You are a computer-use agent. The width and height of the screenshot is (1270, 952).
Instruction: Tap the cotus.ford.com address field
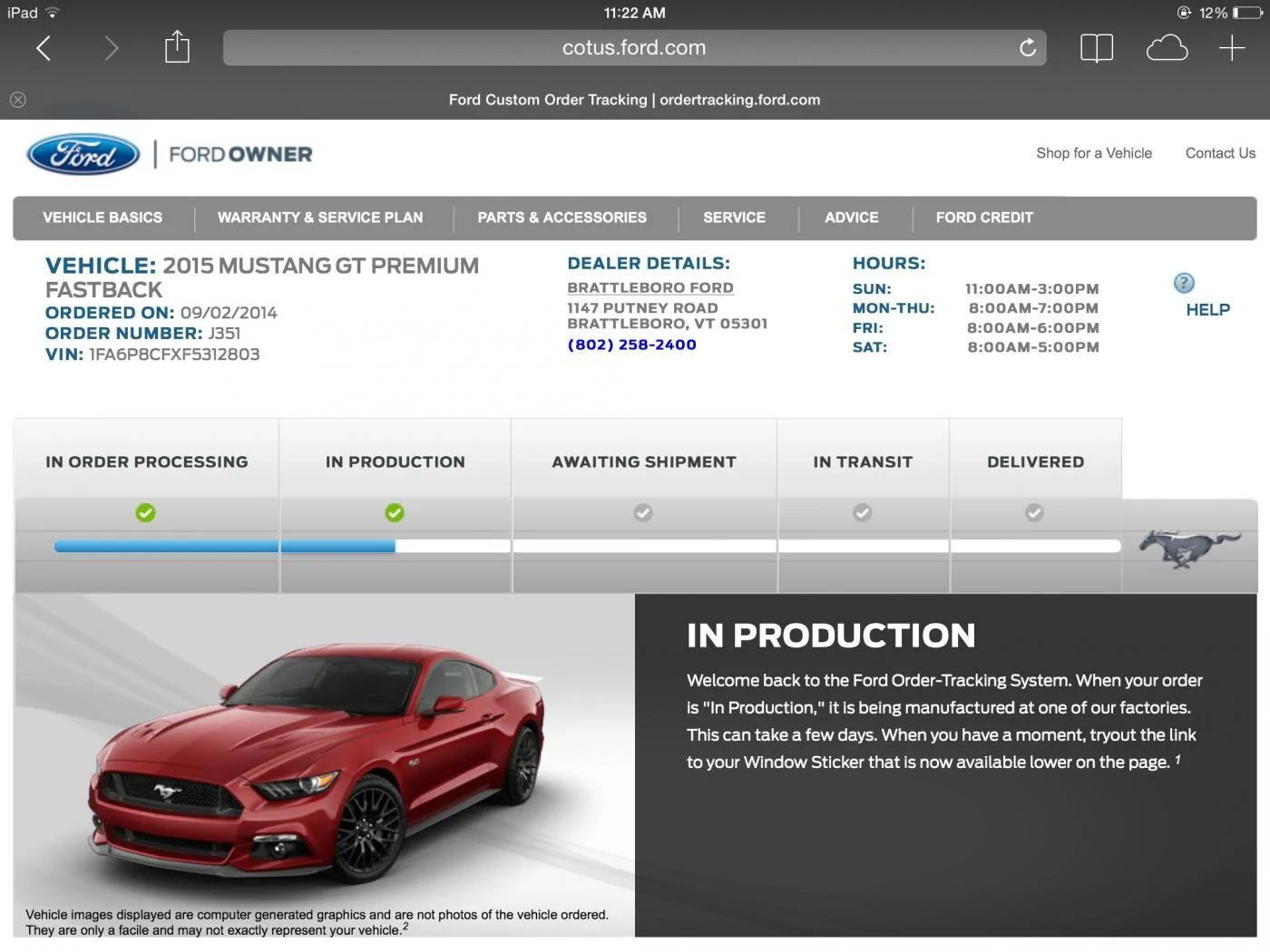tap(634, 48)
